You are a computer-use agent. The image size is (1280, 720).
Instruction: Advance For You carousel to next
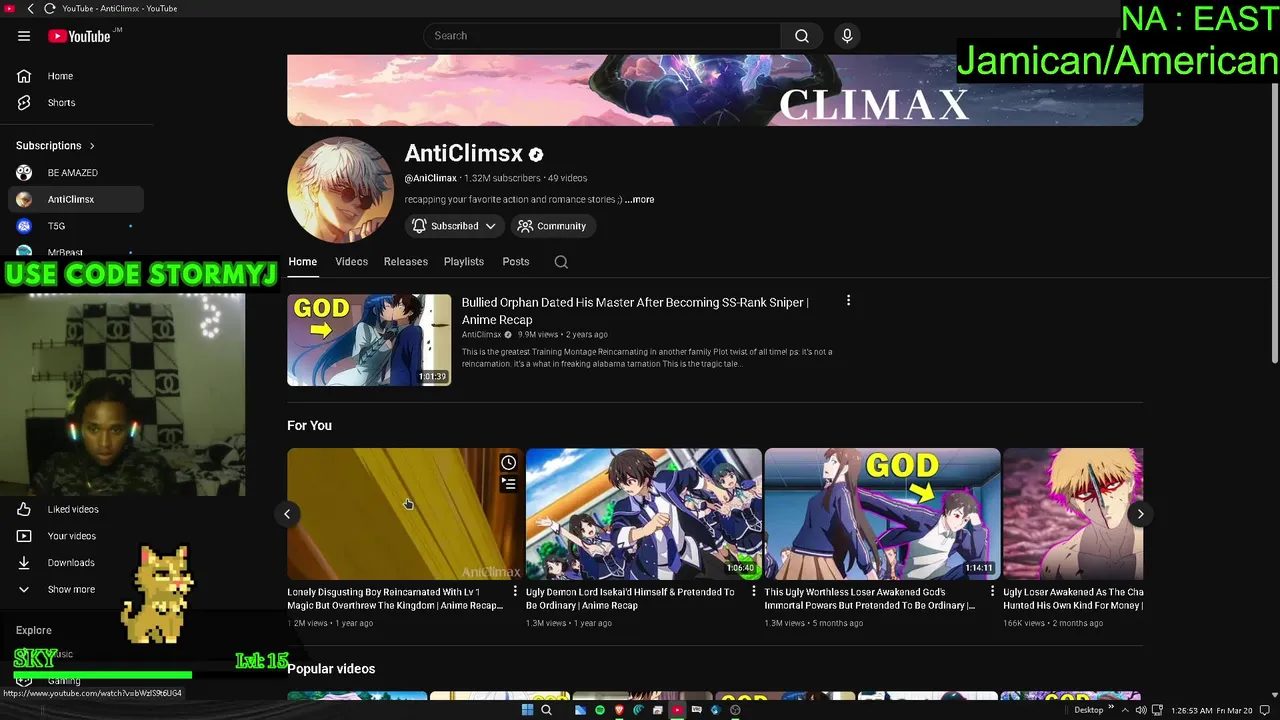pos(1140,514)
